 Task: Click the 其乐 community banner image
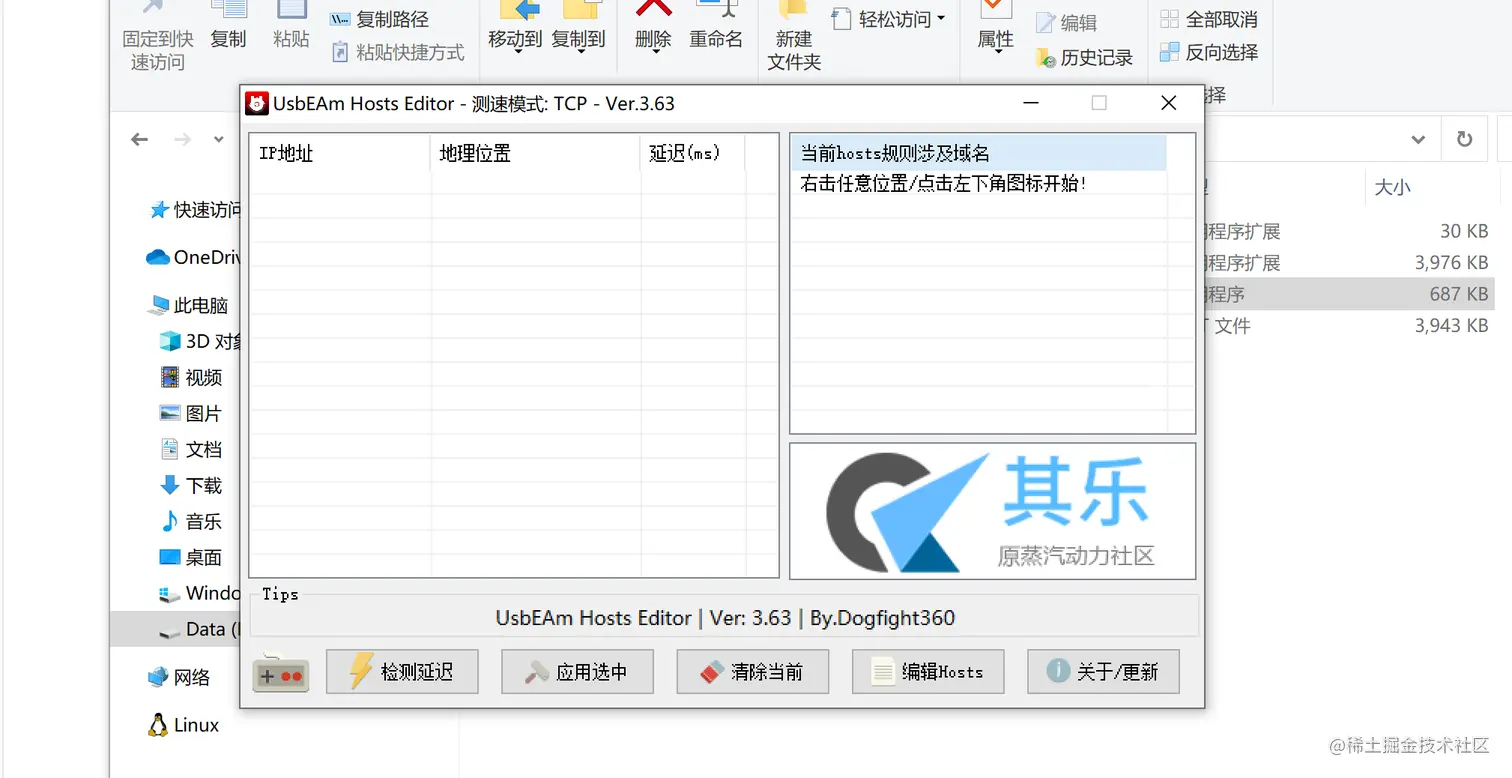tap(992, 511)
